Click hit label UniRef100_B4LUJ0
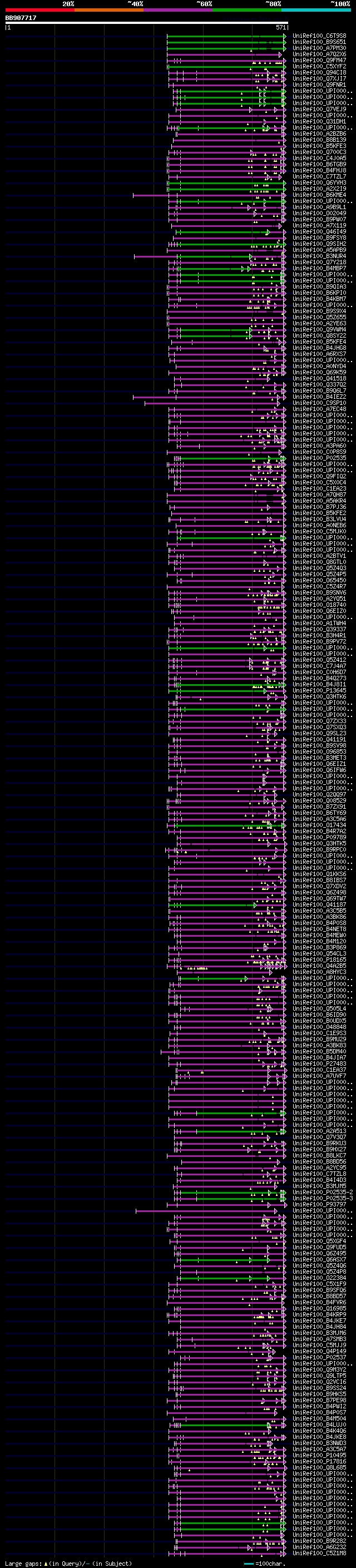 click(319, 1425)
